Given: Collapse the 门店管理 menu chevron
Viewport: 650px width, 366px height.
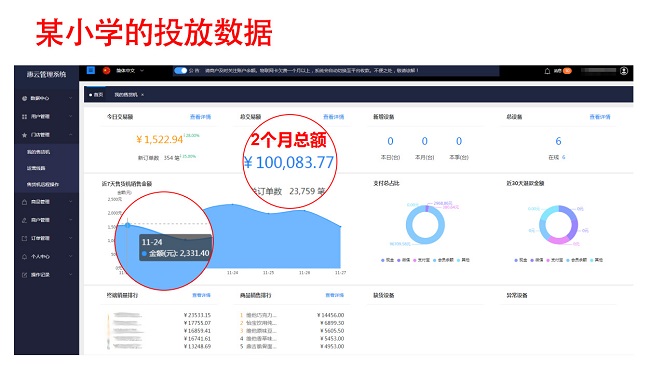Looking at the screenshot, I should (70, 135).
